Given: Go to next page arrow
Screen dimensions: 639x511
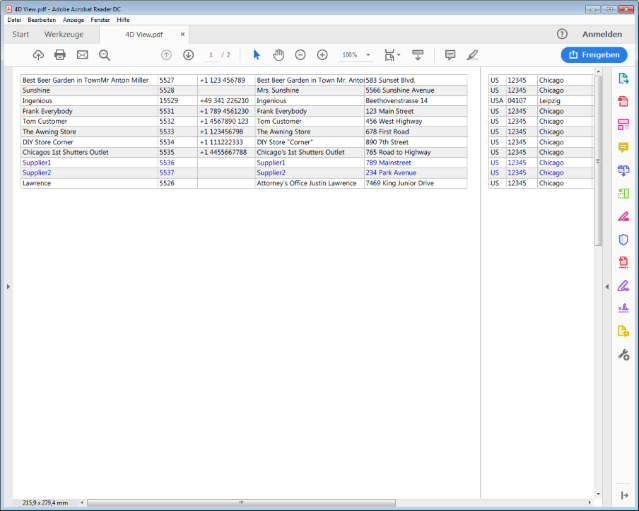Looking at the screenshot, I should [188, 55].
